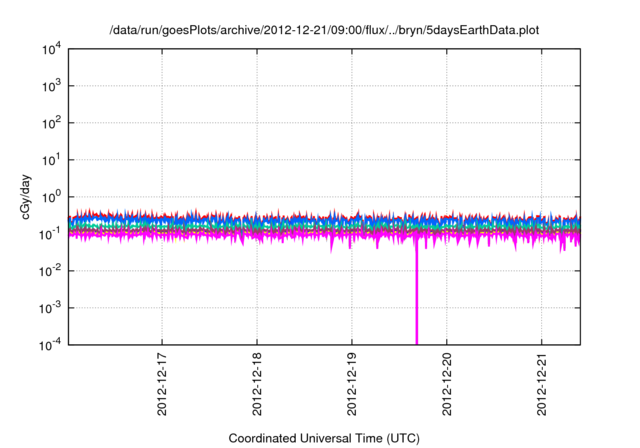
Task: Click the 2012-12-20 date label
Action: pyautogui.click(x=447, y=384)
